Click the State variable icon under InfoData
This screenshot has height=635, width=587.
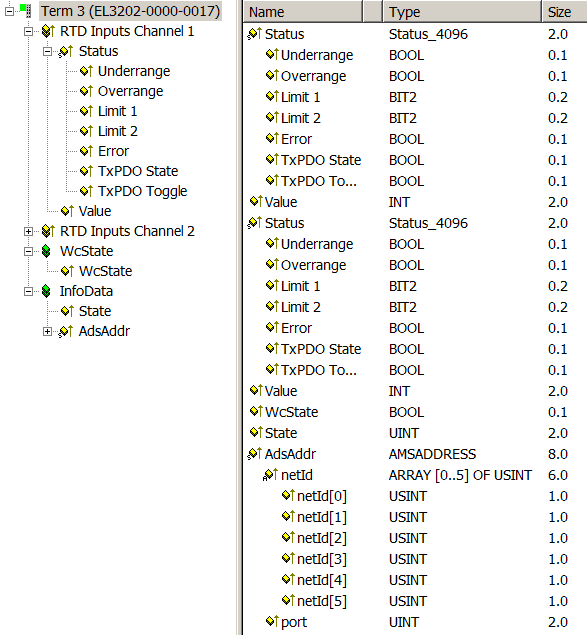coord(67,311)
